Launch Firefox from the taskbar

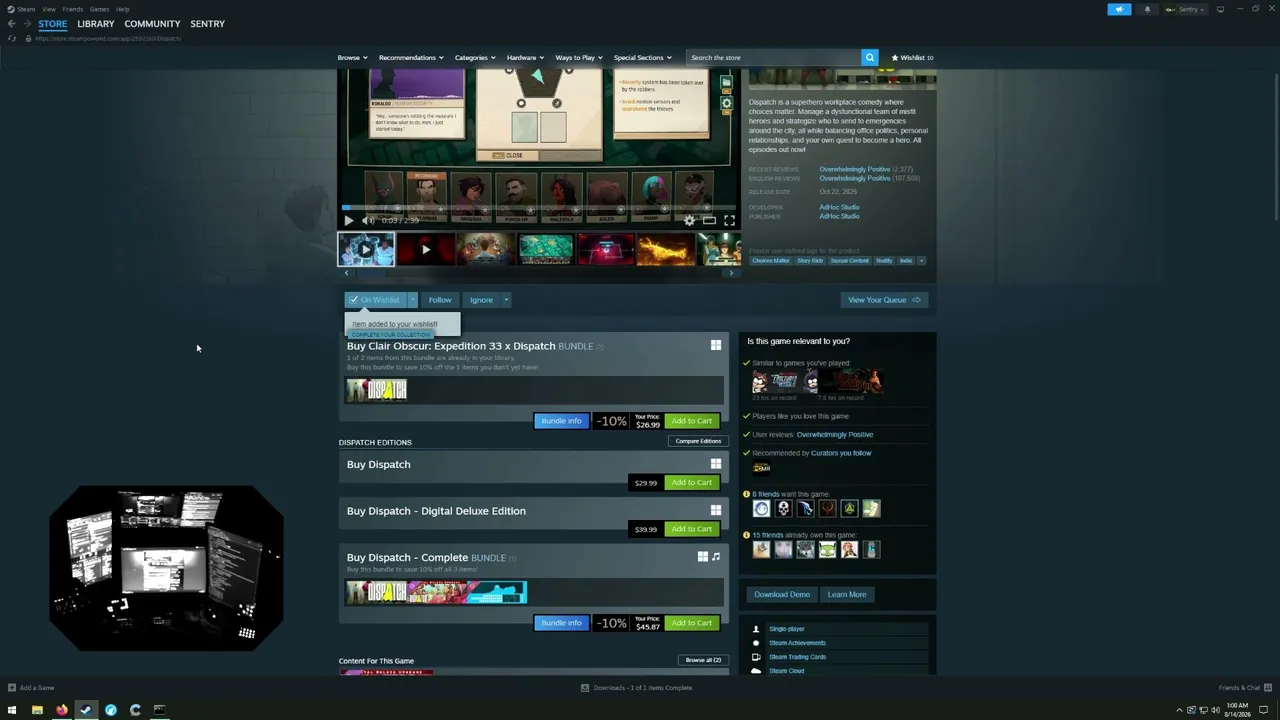click(61, 710)
